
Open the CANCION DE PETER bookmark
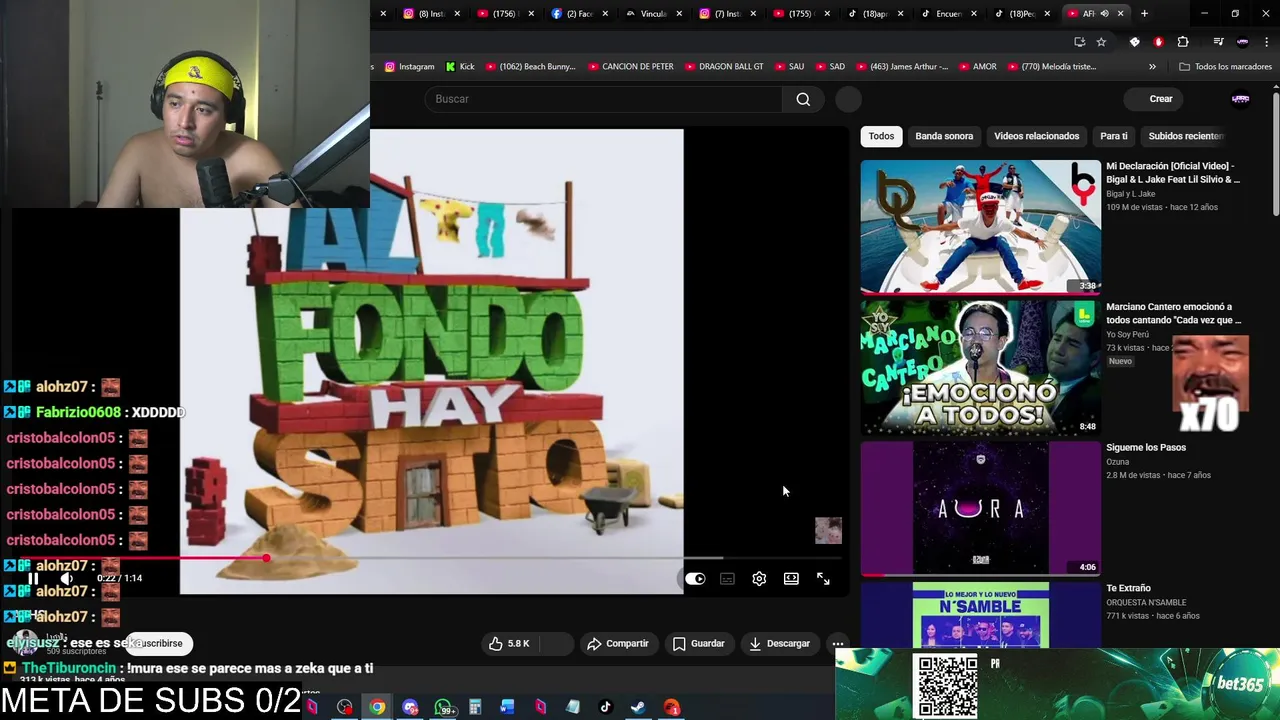click(x=630, y=66)
